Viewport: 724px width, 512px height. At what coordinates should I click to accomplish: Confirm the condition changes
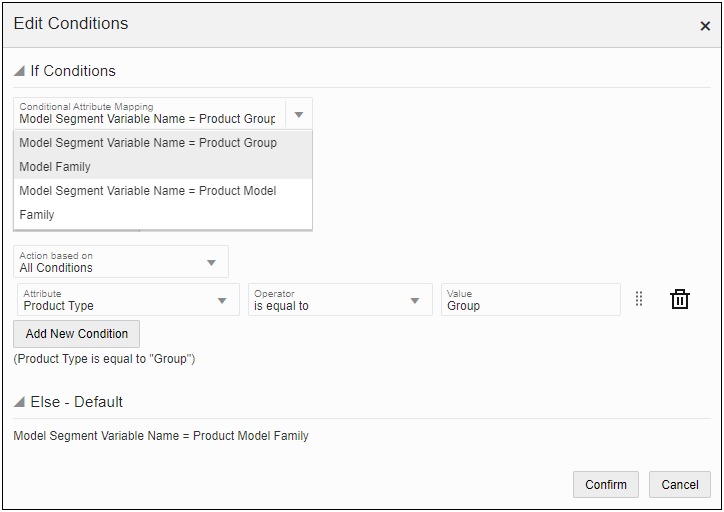[x=606, y=484]
